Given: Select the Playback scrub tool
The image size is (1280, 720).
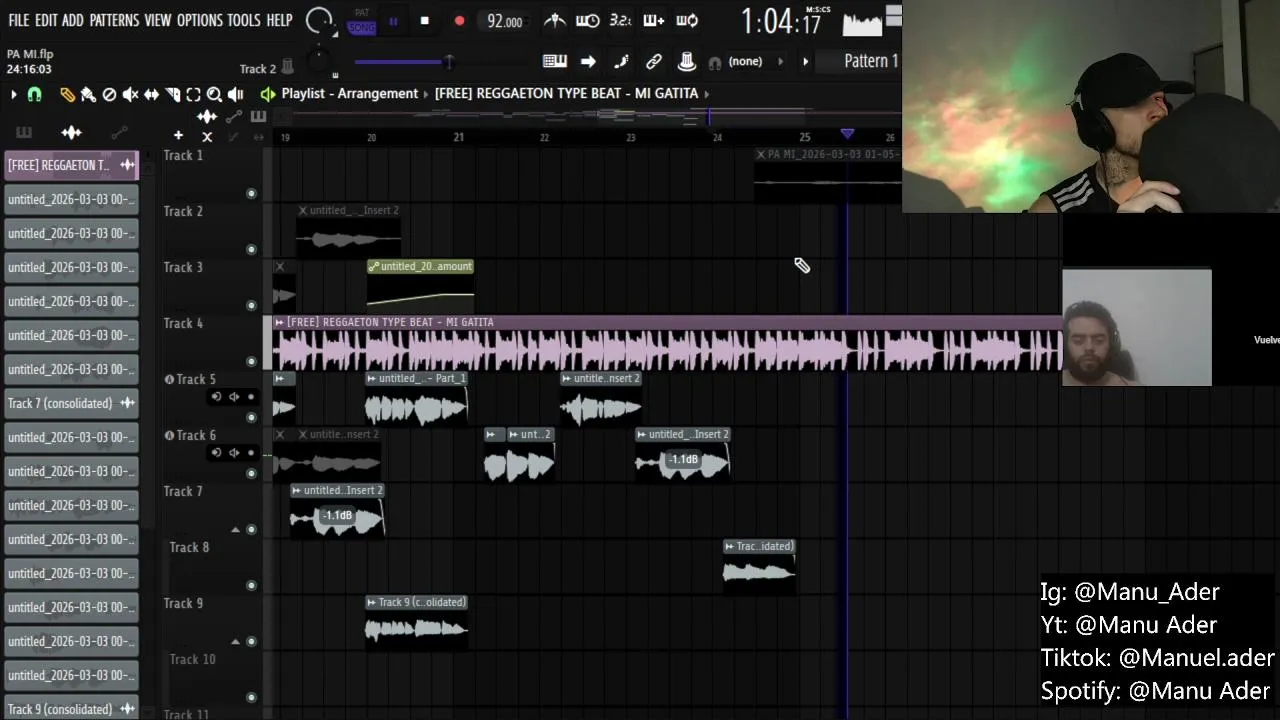Looking at the screenshot, I should pos(236,94).
